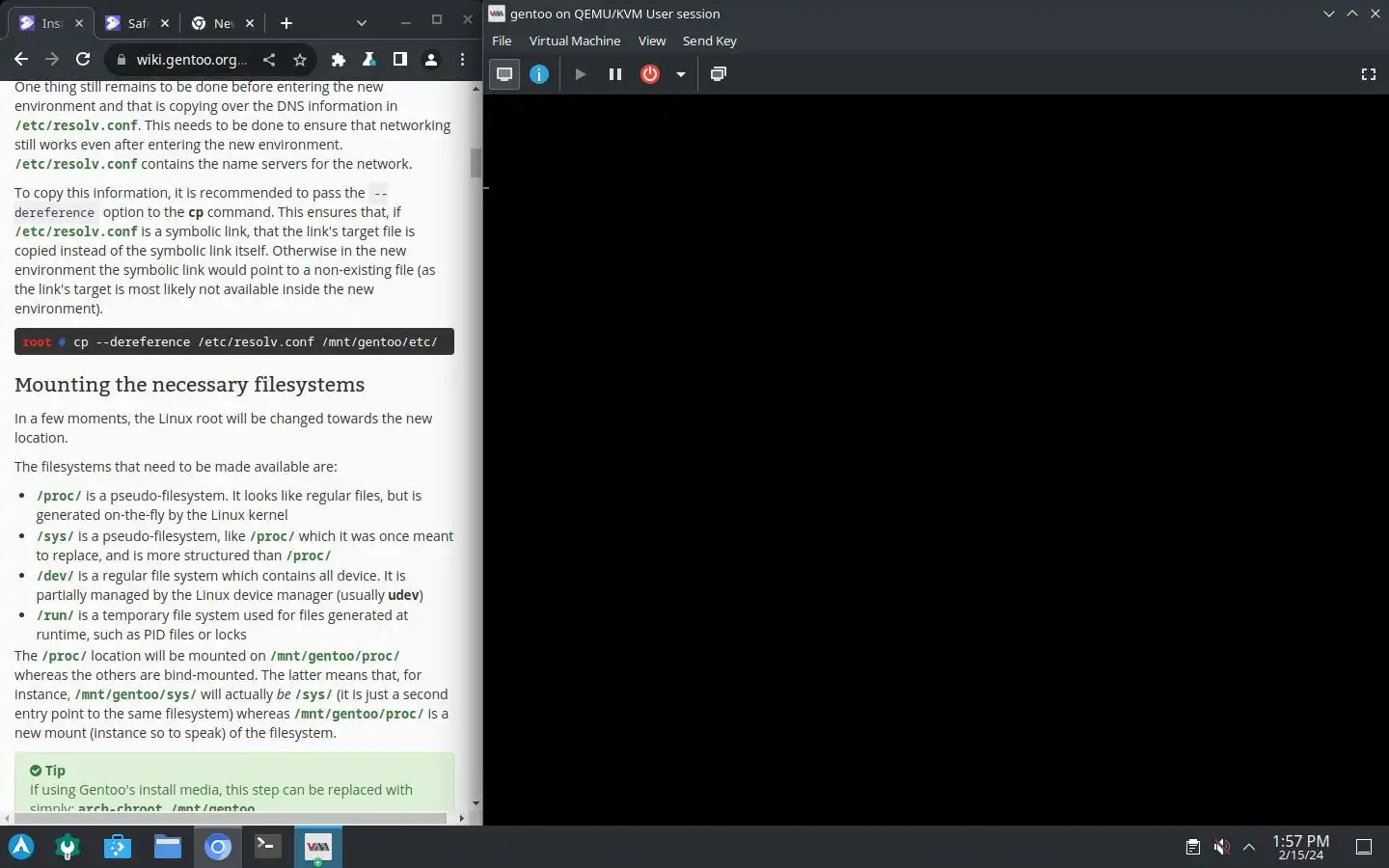Open Chrome profile avatar
This screenshot has height=868, width=1389.
point(431,60)
